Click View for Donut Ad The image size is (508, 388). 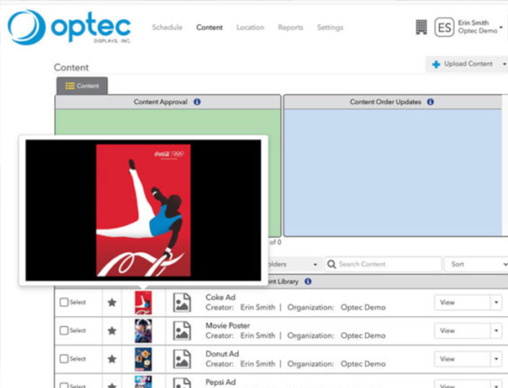coord(462,359)
